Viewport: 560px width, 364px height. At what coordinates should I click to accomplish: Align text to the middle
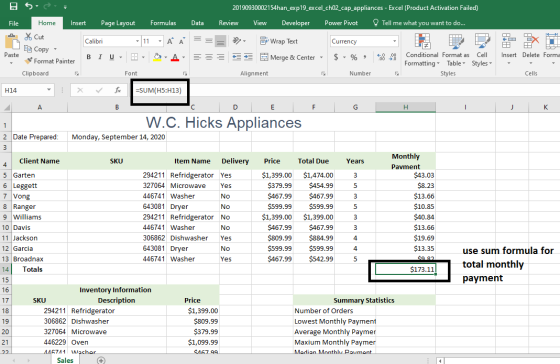[x=209, y=40]
